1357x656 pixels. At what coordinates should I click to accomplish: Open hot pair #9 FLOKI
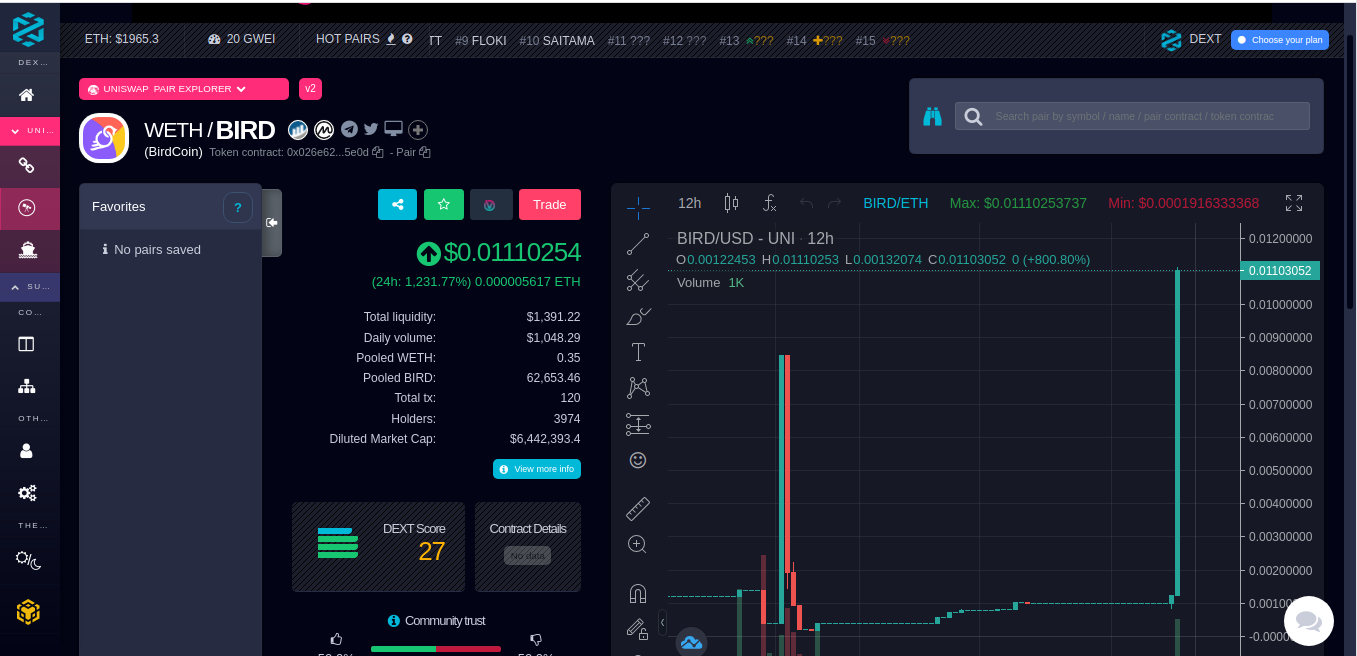[x=481, y=41]
